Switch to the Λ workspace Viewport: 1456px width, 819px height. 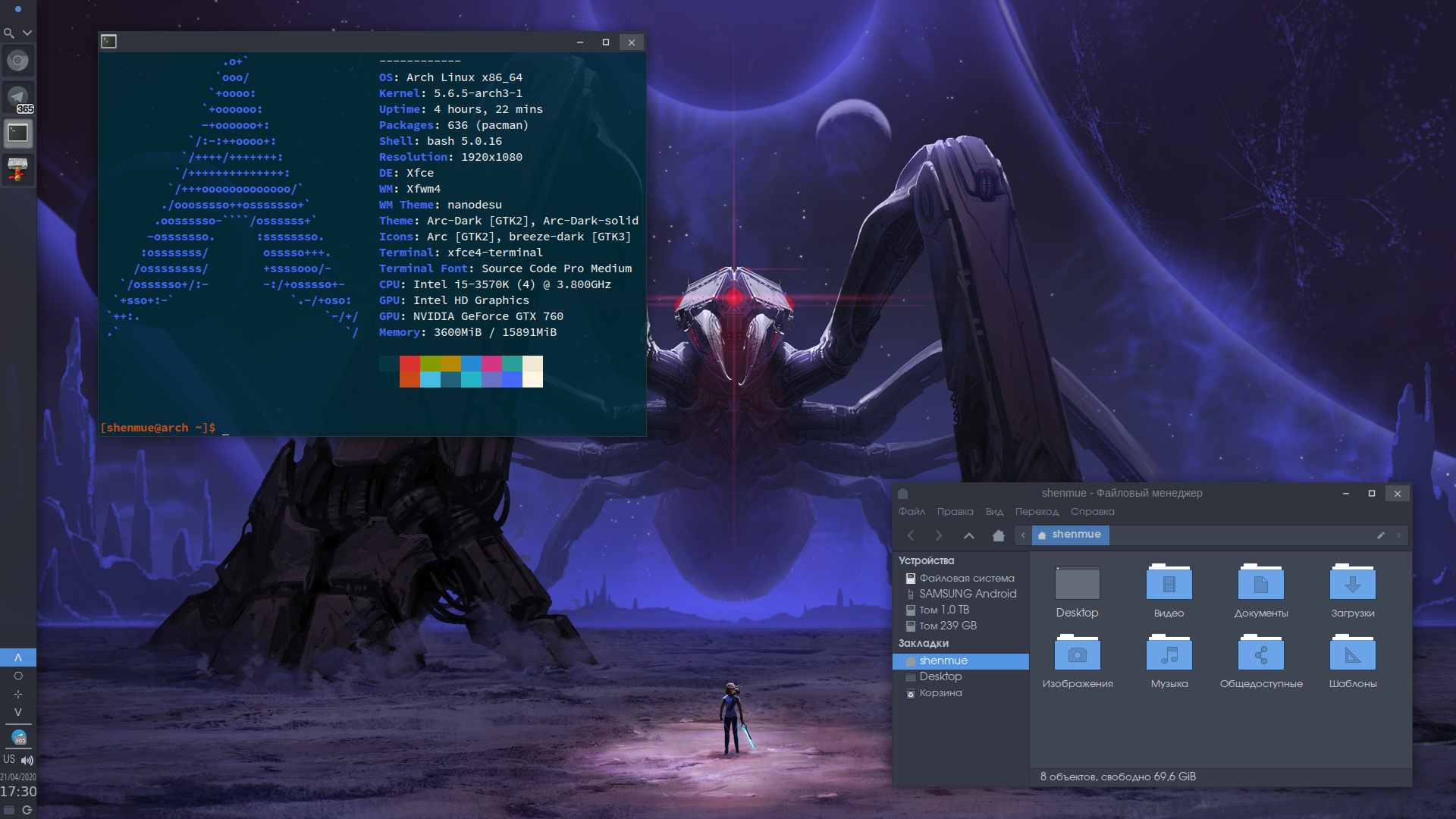pyautogui.click(x=18, y=657)
